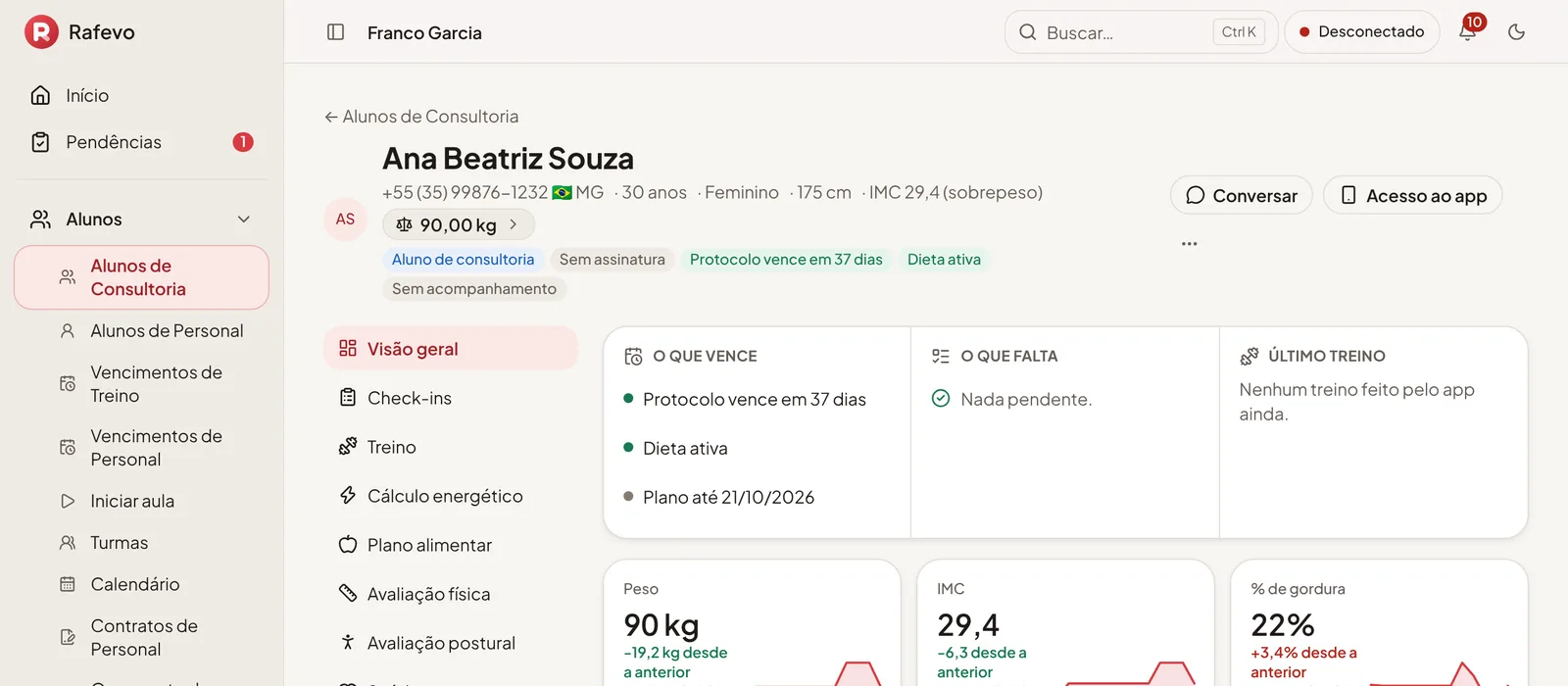Open the % de gordura 22% card
The width and height of the screenshot is (1568, 686).
[1379, 623]
